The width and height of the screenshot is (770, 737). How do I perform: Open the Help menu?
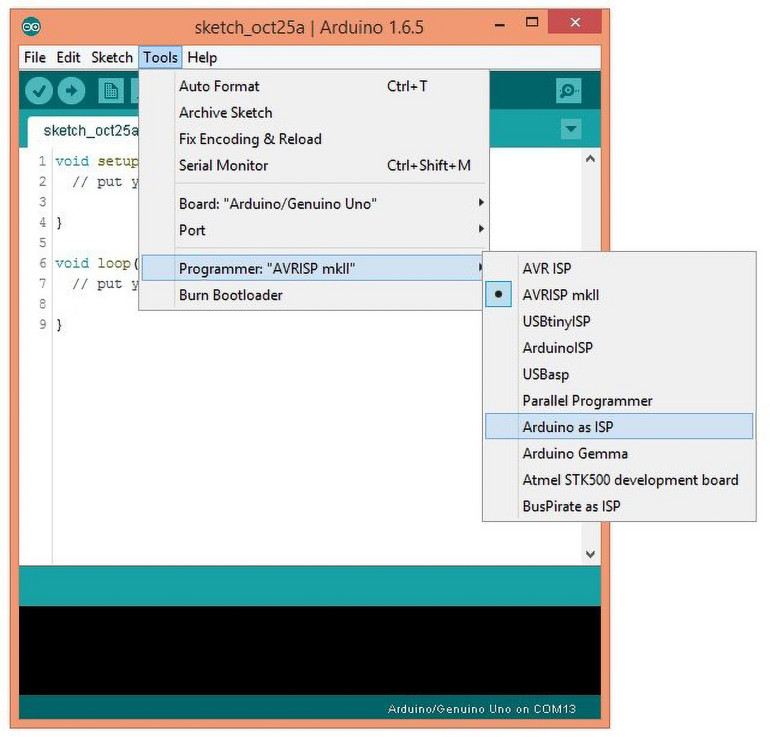[202, 57]
